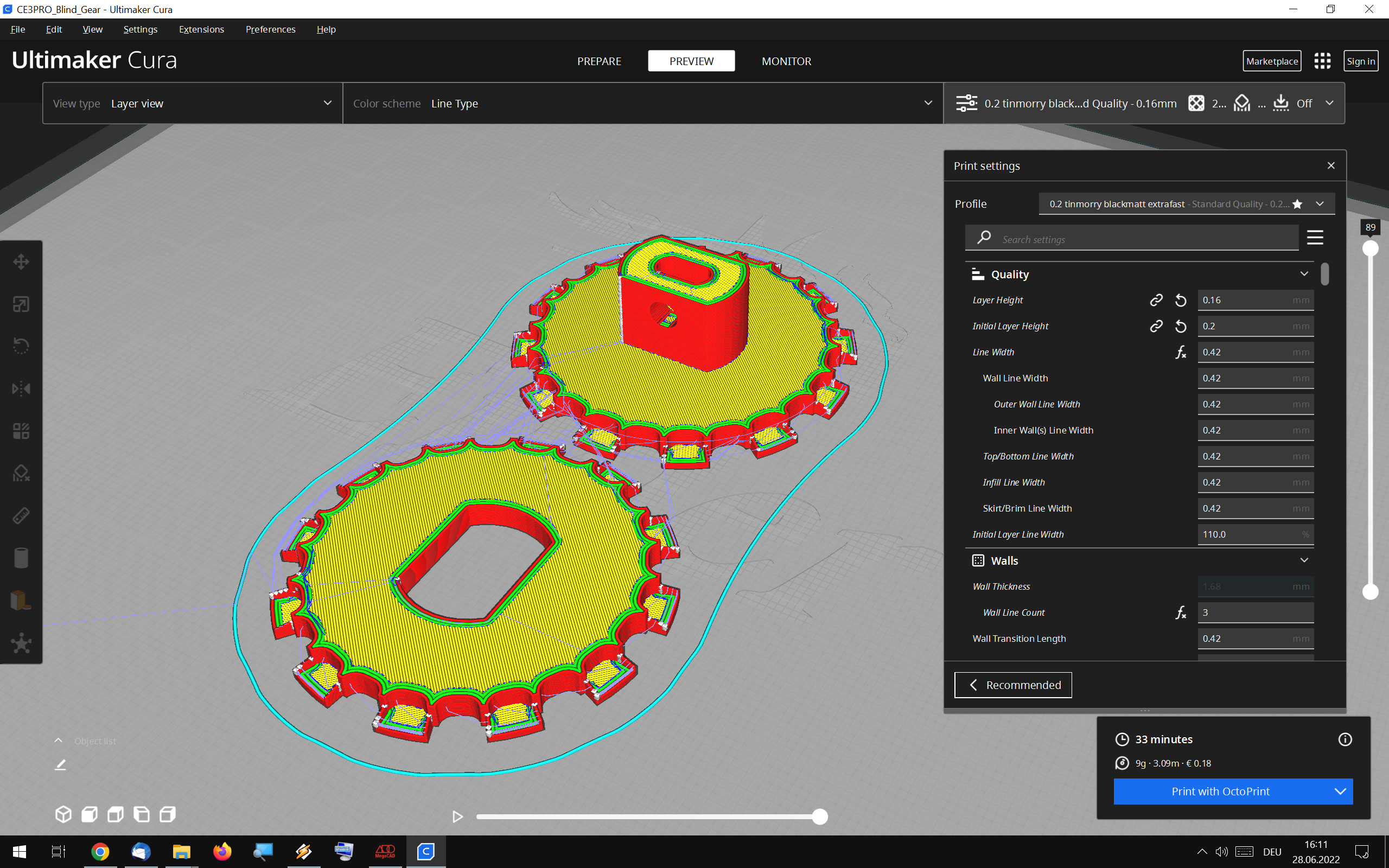
Task: Reset Layer Height to default value
Action: coord(1181,300)
